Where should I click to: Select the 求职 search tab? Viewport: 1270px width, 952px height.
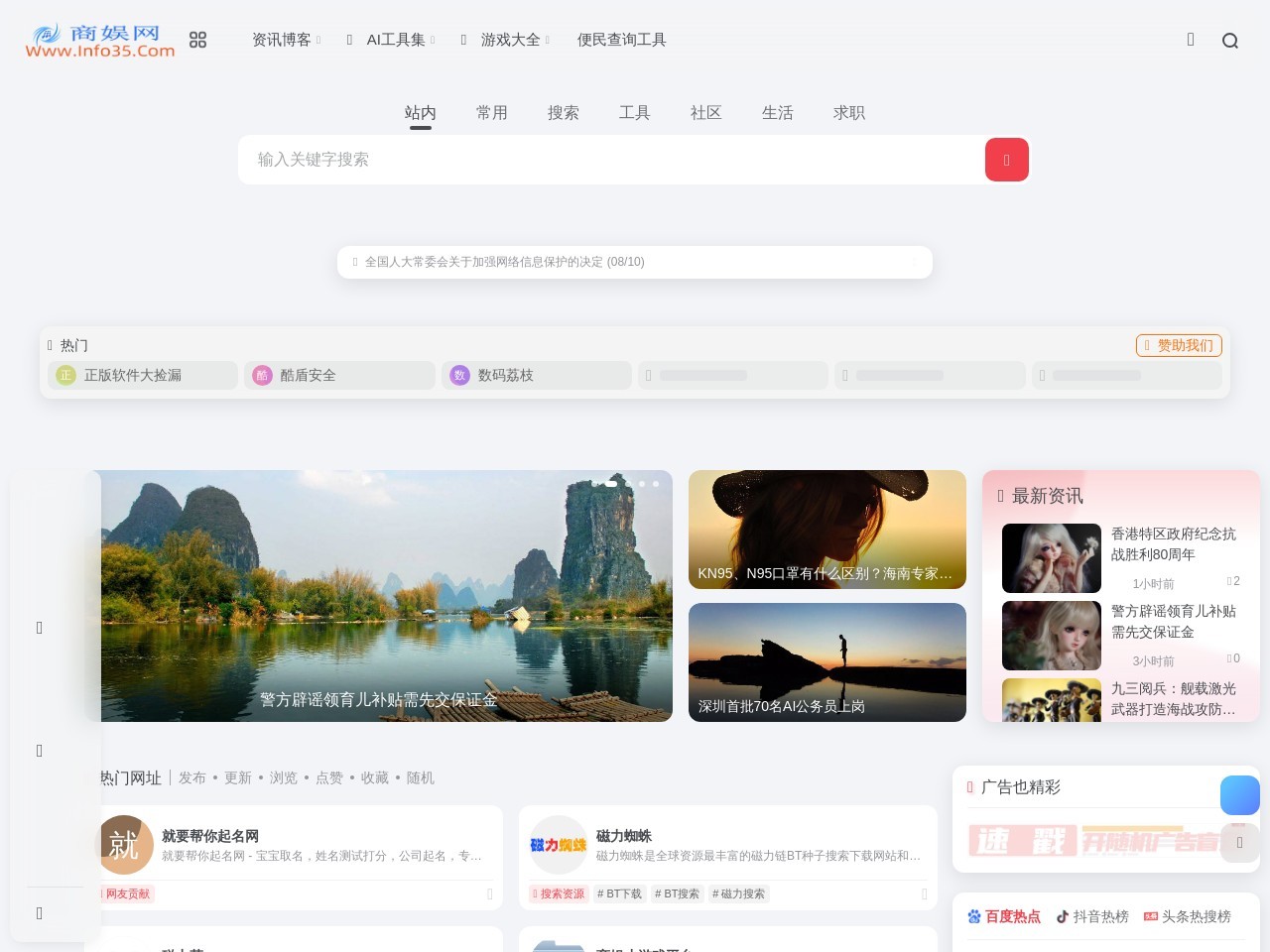click(849, 113)
